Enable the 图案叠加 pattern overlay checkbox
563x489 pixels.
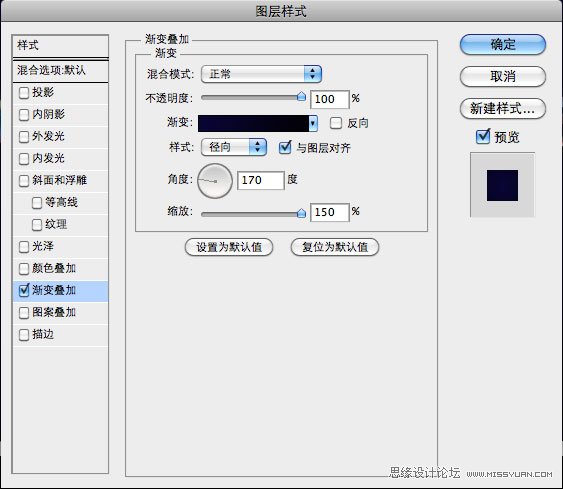pos(24,313)
